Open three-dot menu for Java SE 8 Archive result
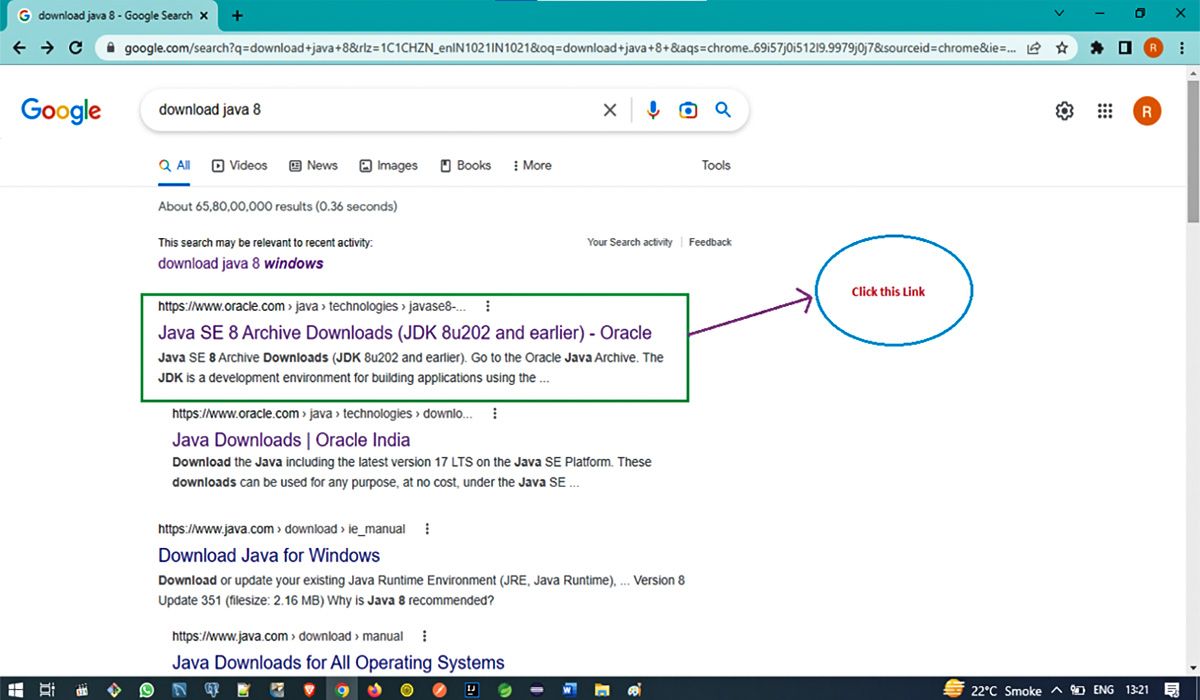The image size is (1200, 700). tap(488, 307)
